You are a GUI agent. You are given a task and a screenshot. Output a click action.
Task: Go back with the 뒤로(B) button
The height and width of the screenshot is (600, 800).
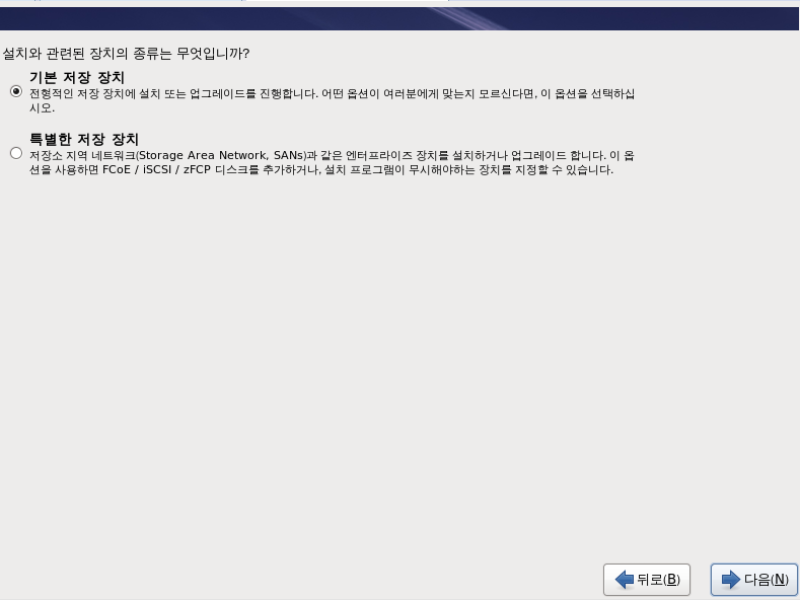646,579
